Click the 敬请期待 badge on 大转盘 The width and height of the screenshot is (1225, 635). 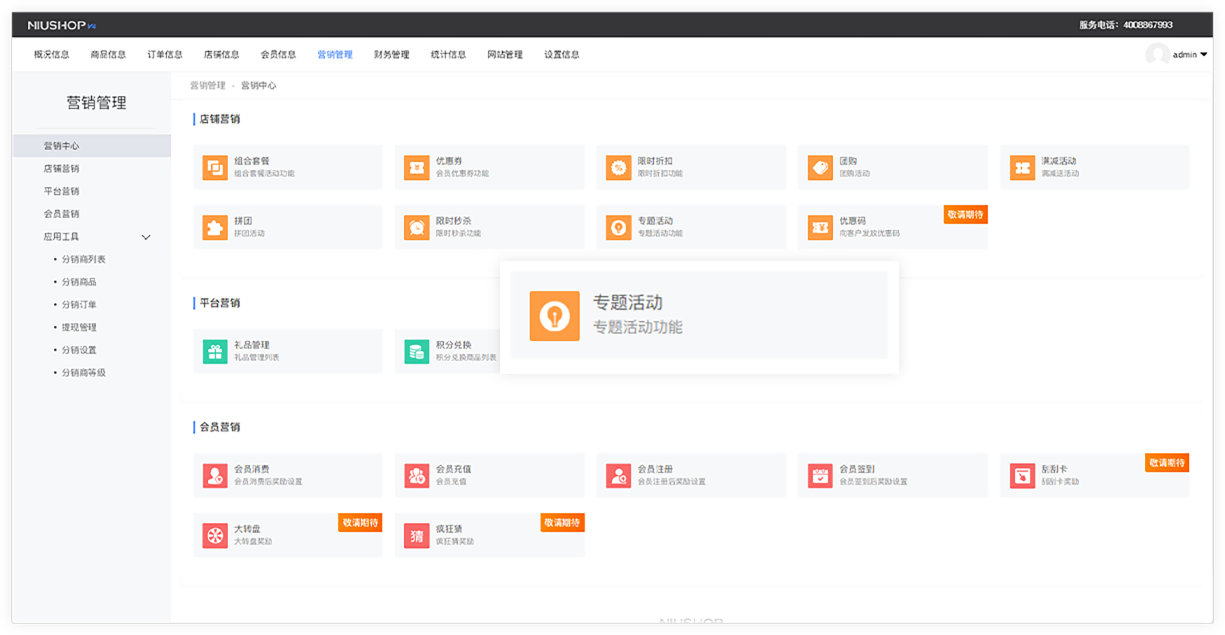pos(360,522)
